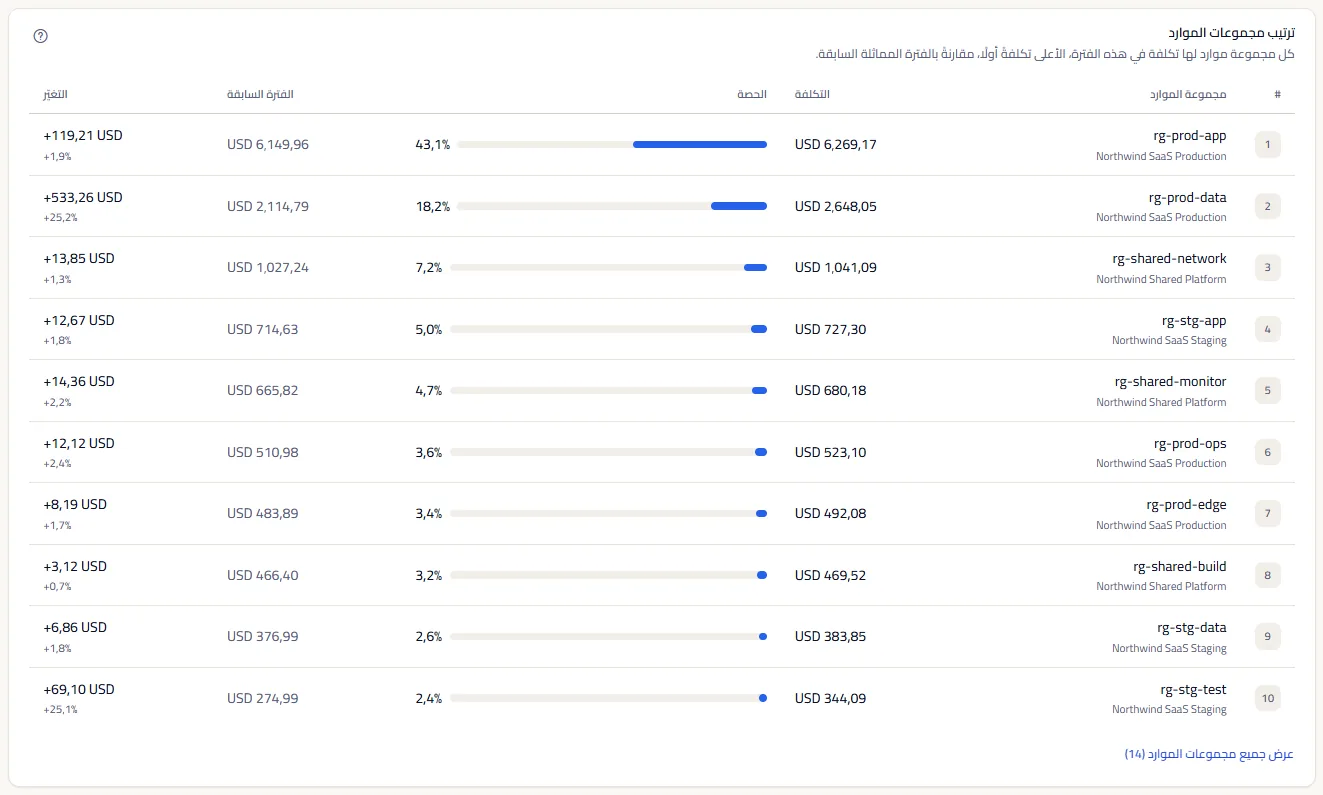Select the rg-prod-data resource group name
Viewport: 1323px width, 795px height.
[1187, 197]
